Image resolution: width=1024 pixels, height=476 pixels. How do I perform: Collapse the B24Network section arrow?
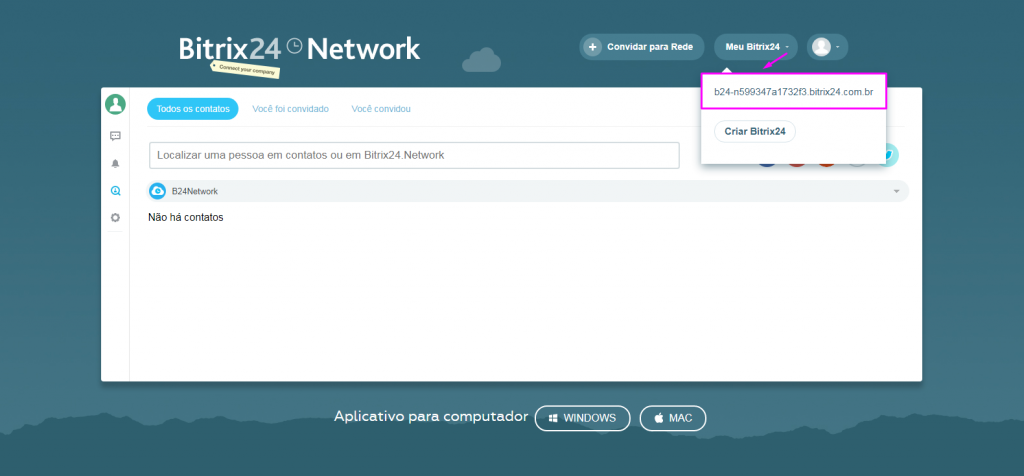pos(896,191)
